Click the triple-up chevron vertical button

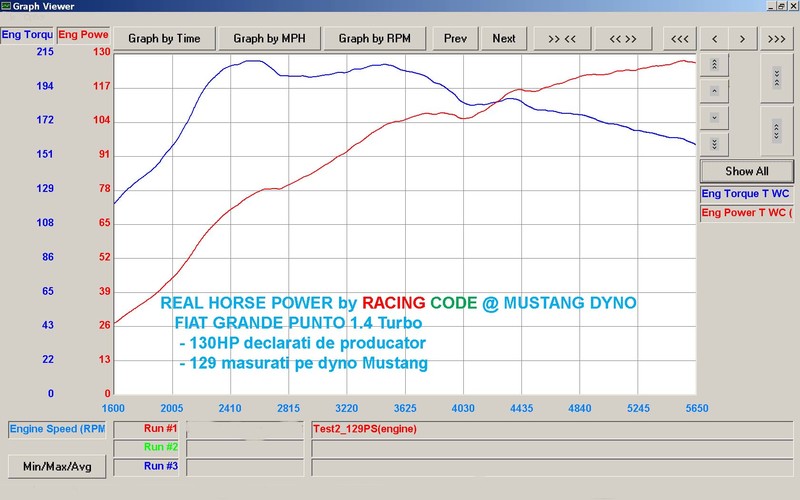(714, 65)
